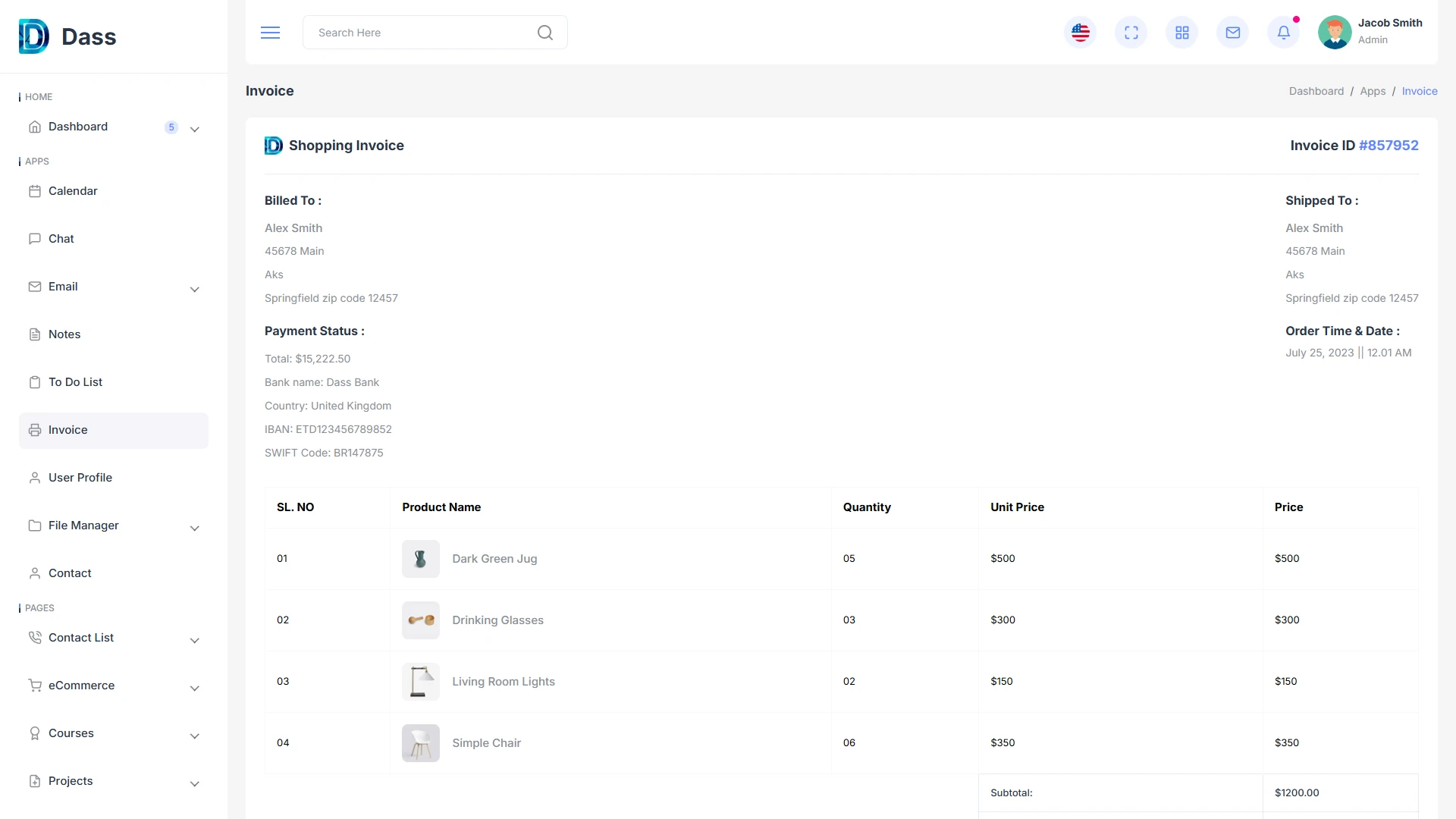Click the Simple Chair thumbnail
The image size is (1456, 819).
coord(421,743)
